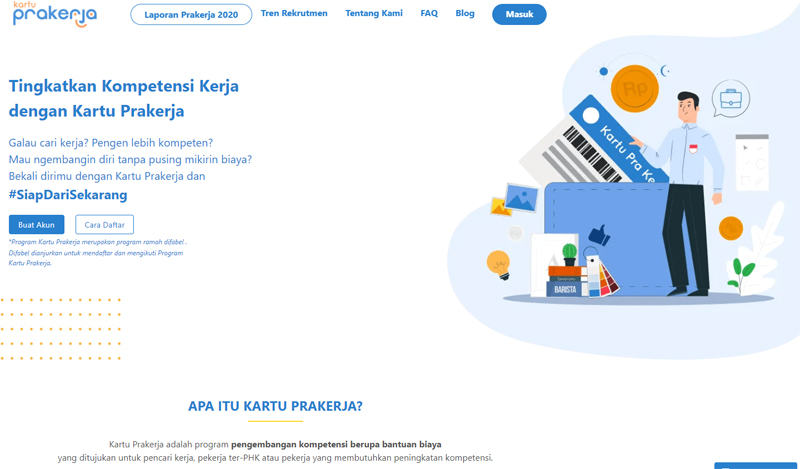This screenshot has width=800, height=469.
Task: Click text "Galau cari kerja? Pengen lebih kompeten?"
Action: 111,143
